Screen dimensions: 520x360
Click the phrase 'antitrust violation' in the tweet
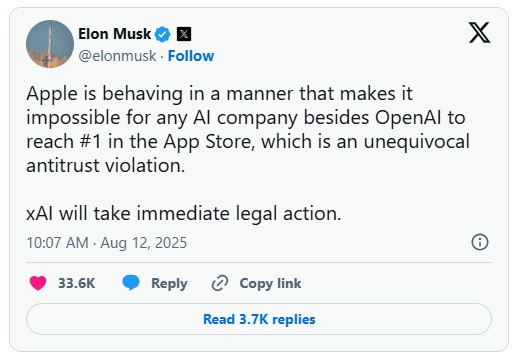click(104, 165)
